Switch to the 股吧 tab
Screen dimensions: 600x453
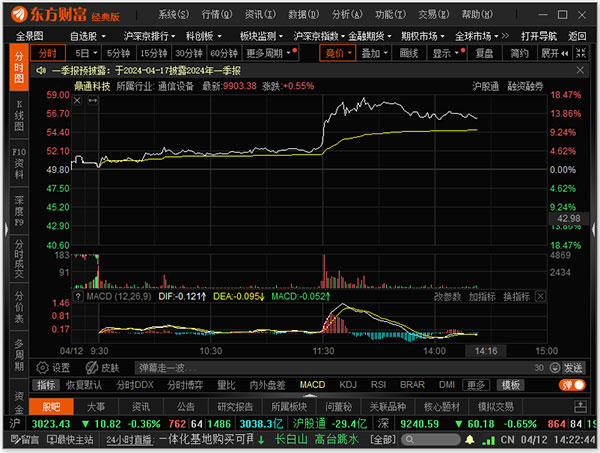tap(51, 407)
